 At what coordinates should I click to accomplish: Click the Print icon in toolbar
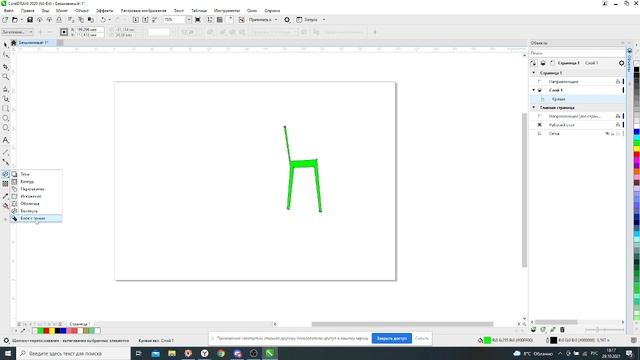point(59,20)
